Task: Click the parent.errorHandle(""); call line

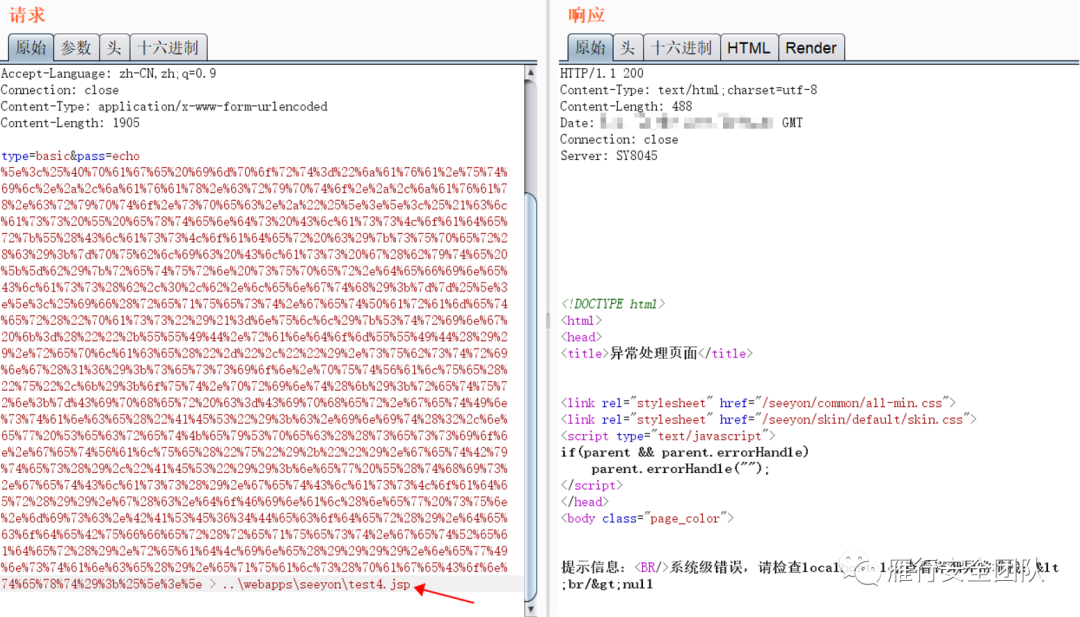Action: click(x=681, y=470)
